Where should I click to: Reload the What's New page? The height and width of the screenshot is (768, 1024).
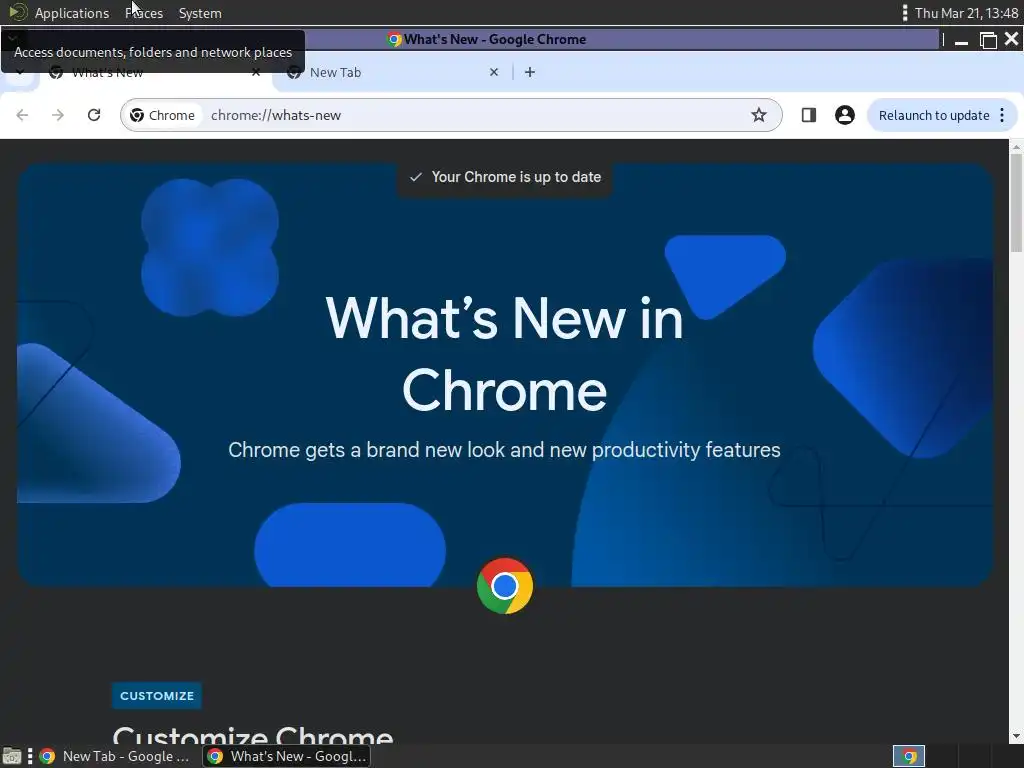94,115
